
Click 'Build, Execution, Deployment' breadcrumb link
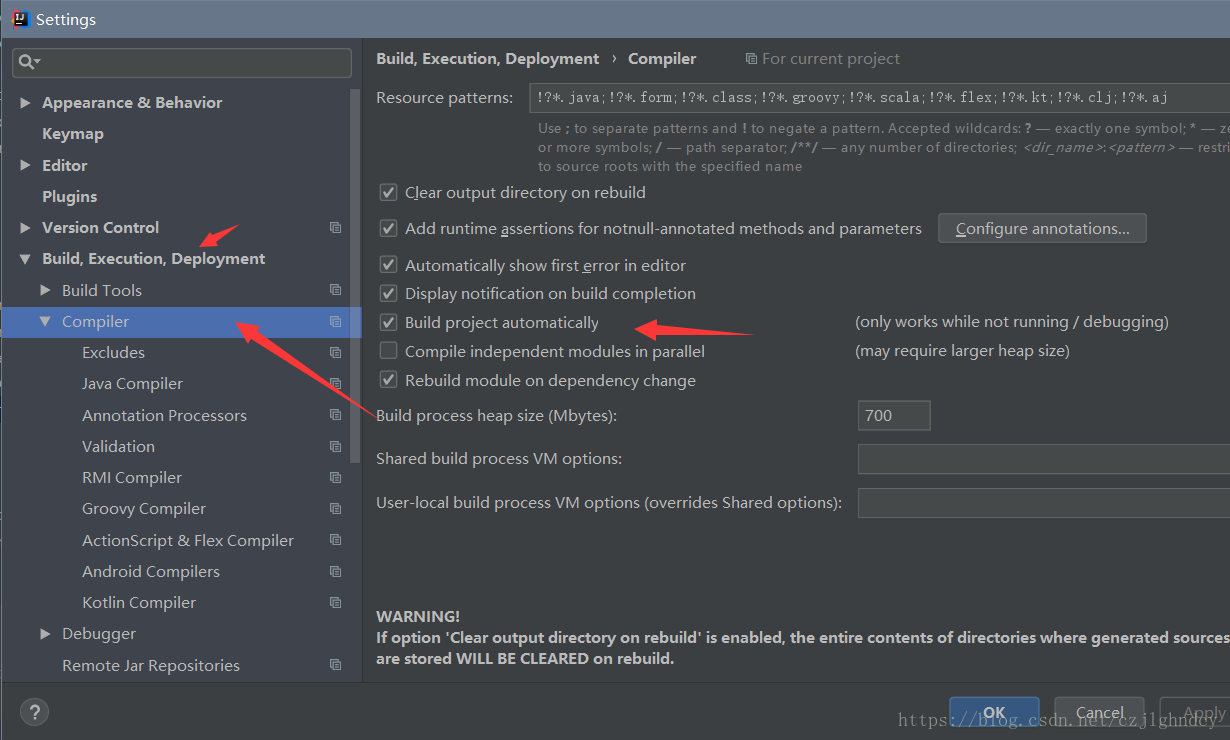(488, 59)
